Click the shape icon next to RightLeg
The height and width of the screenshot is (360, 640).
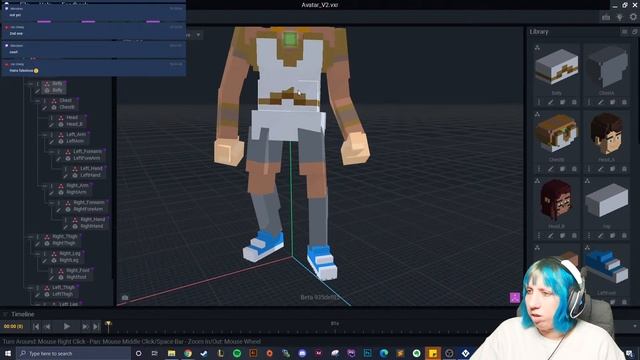(x=54, y=260)
